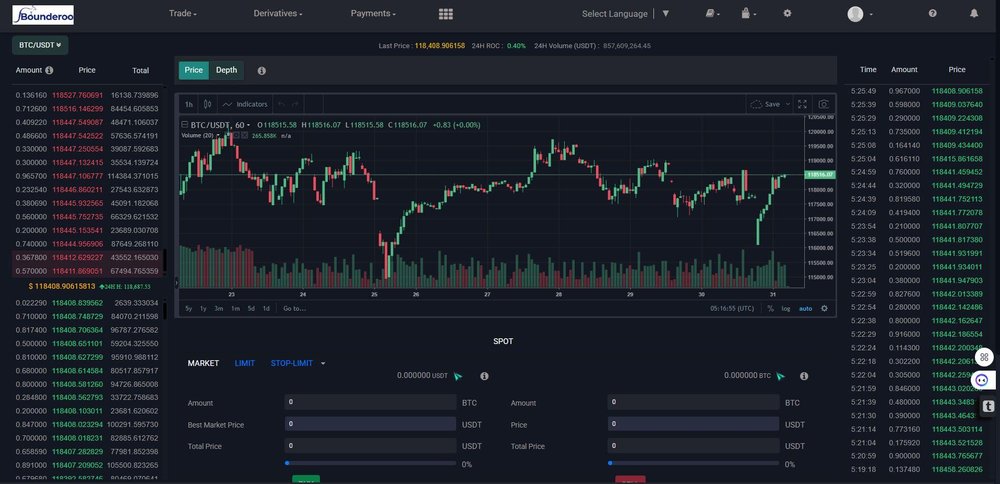
Task: Open the apps grid icon
Action: tap(446, 14)
